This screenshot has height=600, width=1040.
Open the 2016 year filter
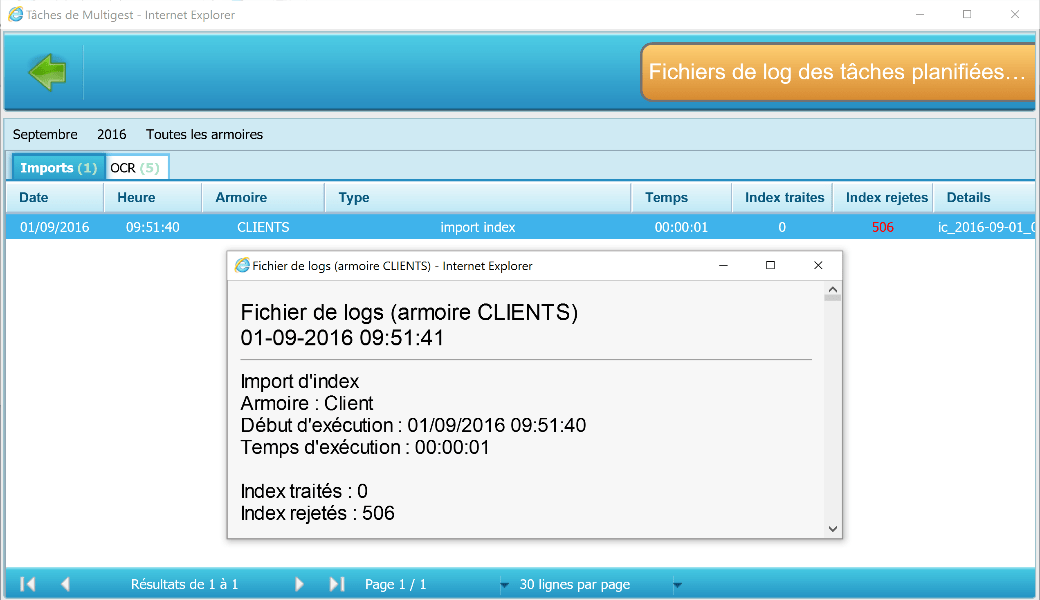click(111, 134)
